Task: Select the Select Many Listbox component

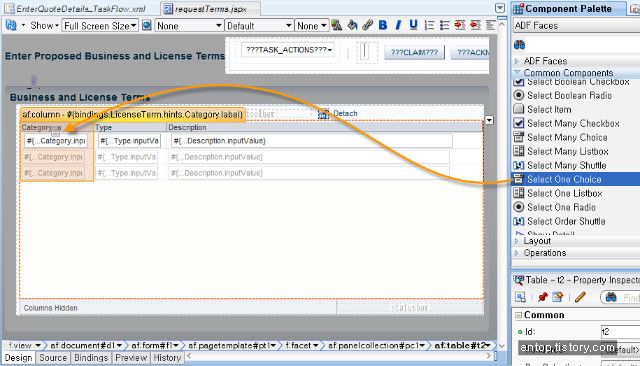Action: pyautogui.click(x=569, y=151)
